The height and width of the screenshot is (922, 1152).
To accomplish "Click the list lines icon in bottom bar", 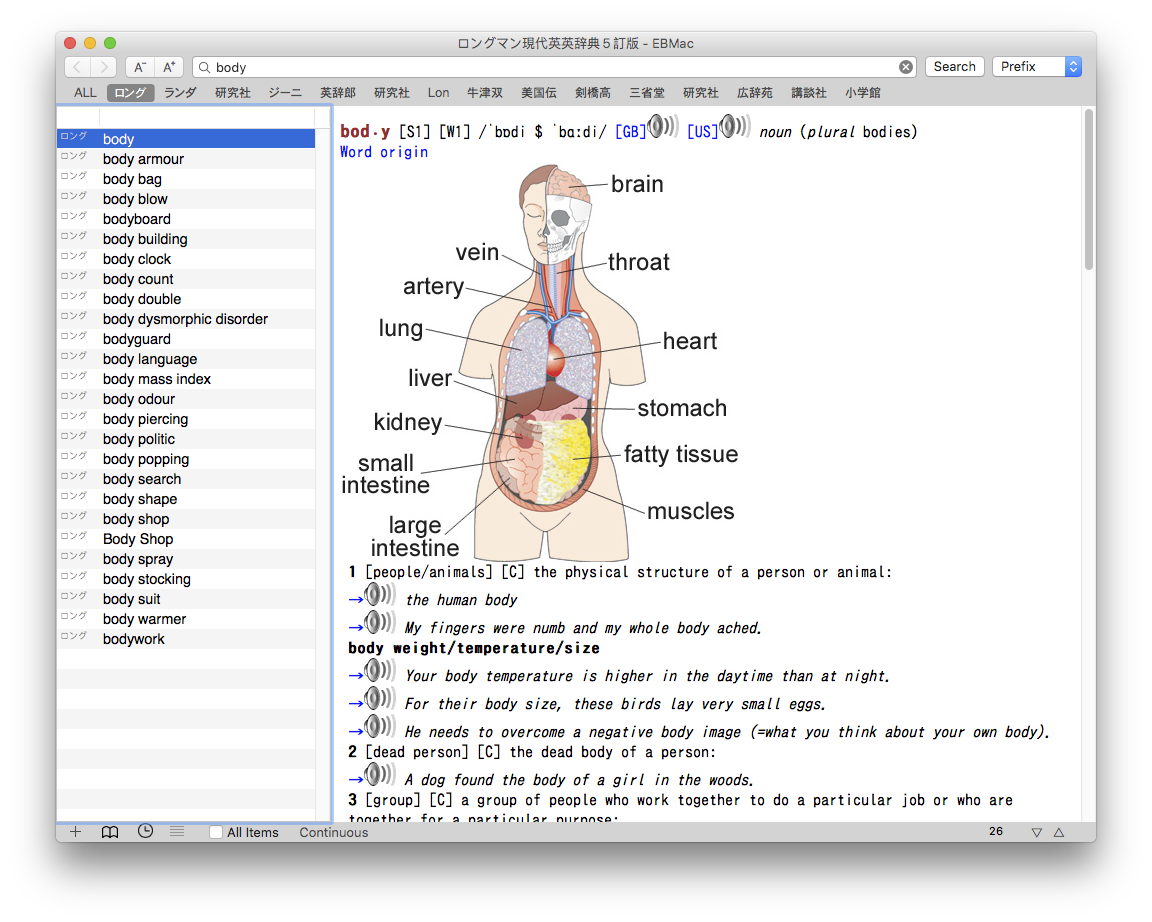I will 177,832.
